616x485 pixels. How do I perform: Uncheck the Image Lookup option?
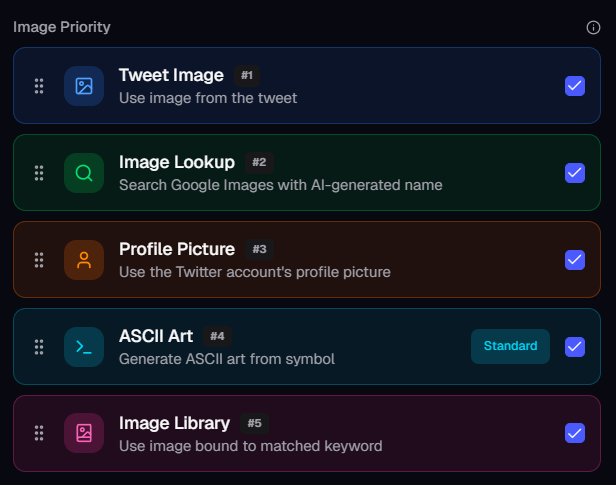tap(575, 173)
